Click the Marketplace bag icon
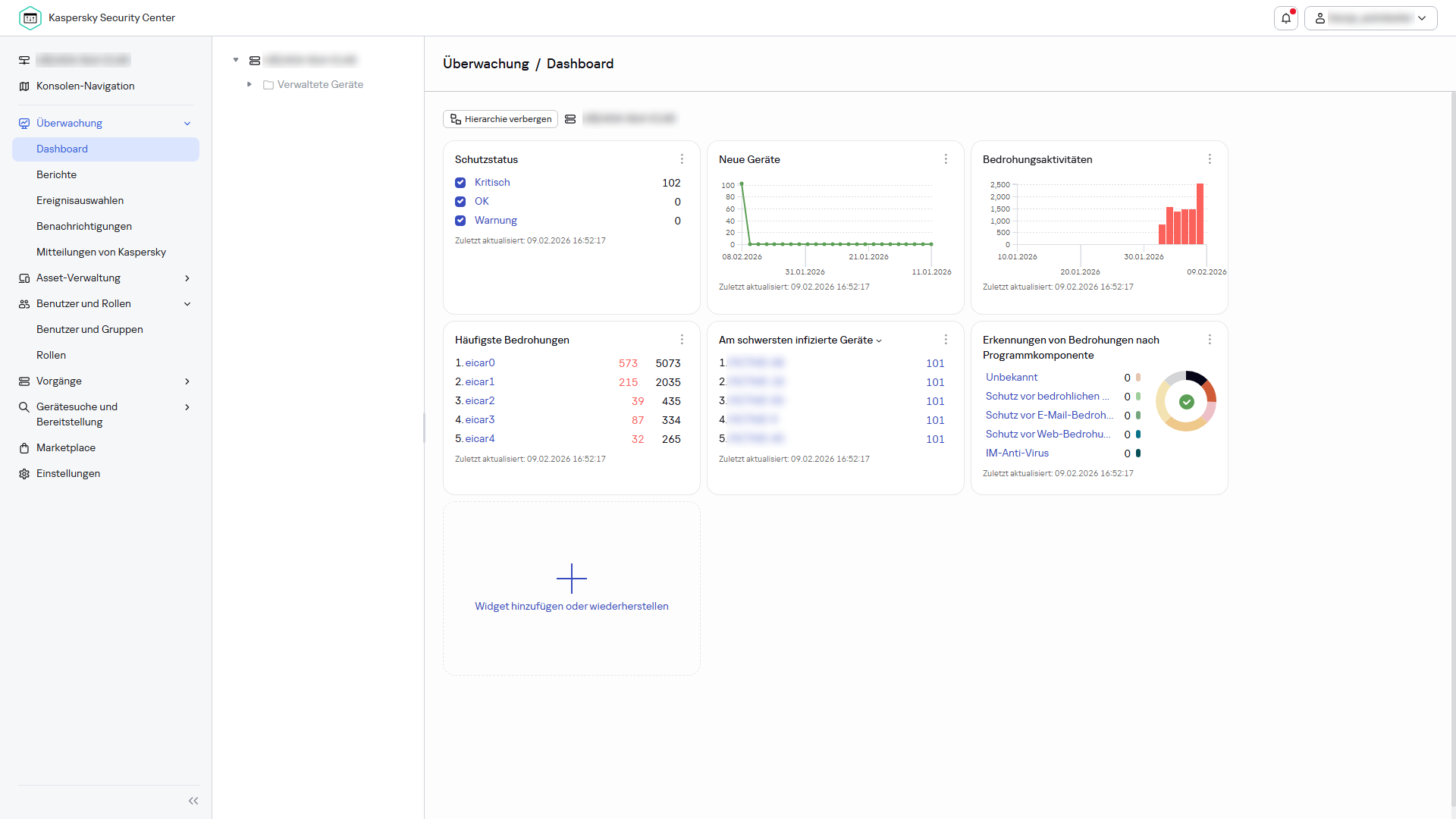The width and height of the screenshot is (1456, 819). click(x=24, y=447)
